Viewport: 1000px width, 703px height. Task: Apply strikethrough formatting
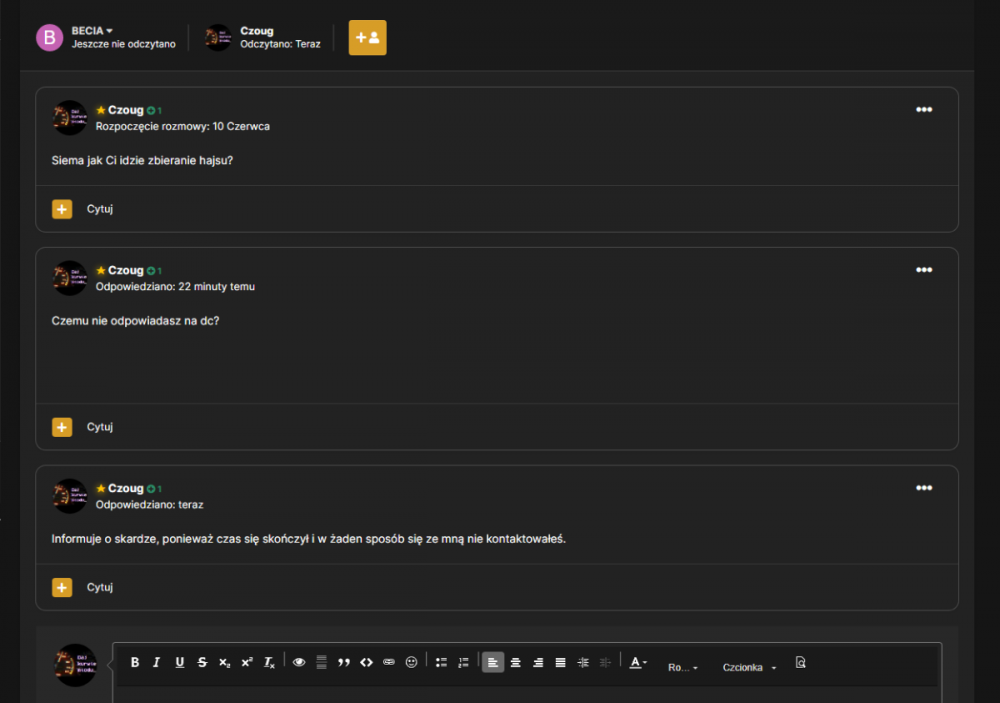(x=202, y=662)
